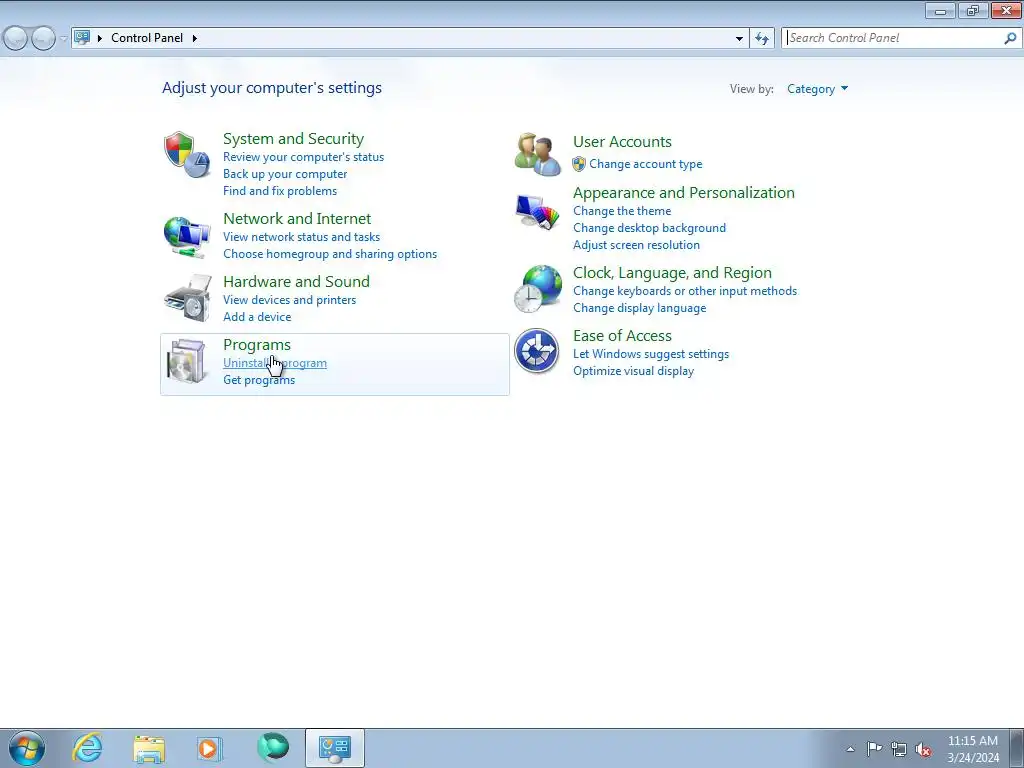1024x768 pixels.
Task: Click Let Windows suggest settings
Action: pyautogui.click(x=650, y=354)
